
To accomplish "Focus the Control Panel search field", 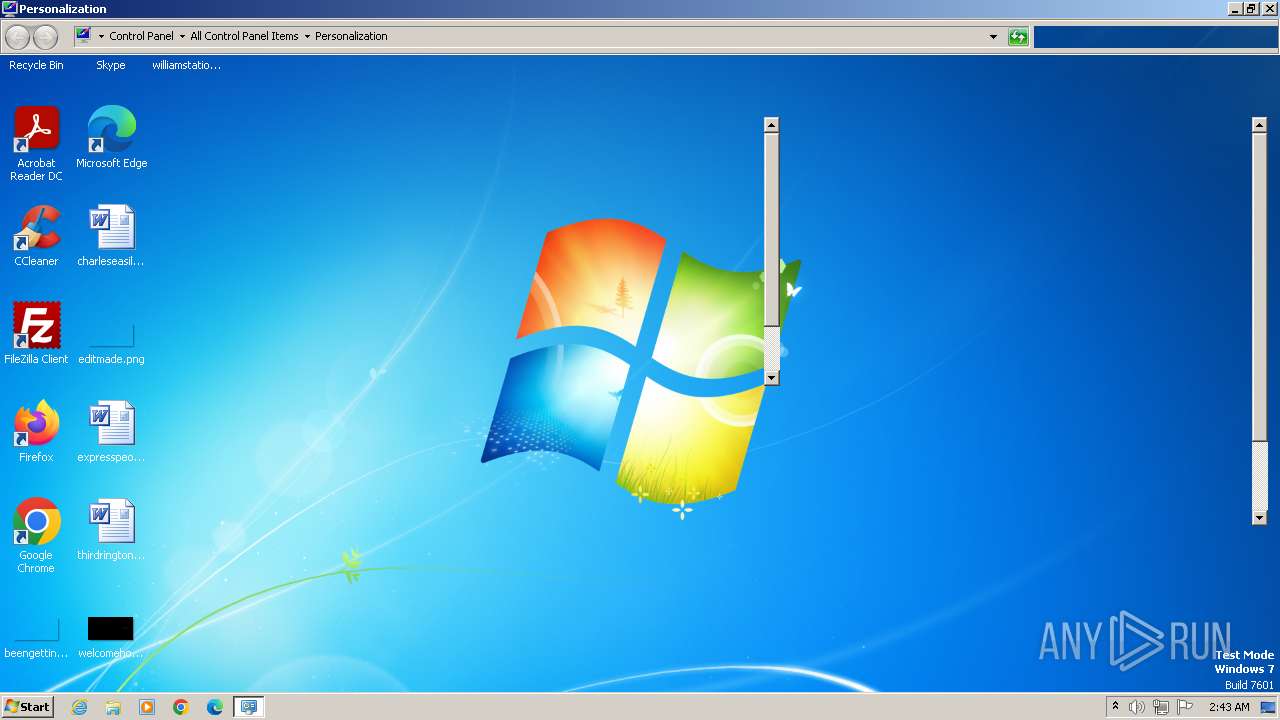I will (1155, 37).
